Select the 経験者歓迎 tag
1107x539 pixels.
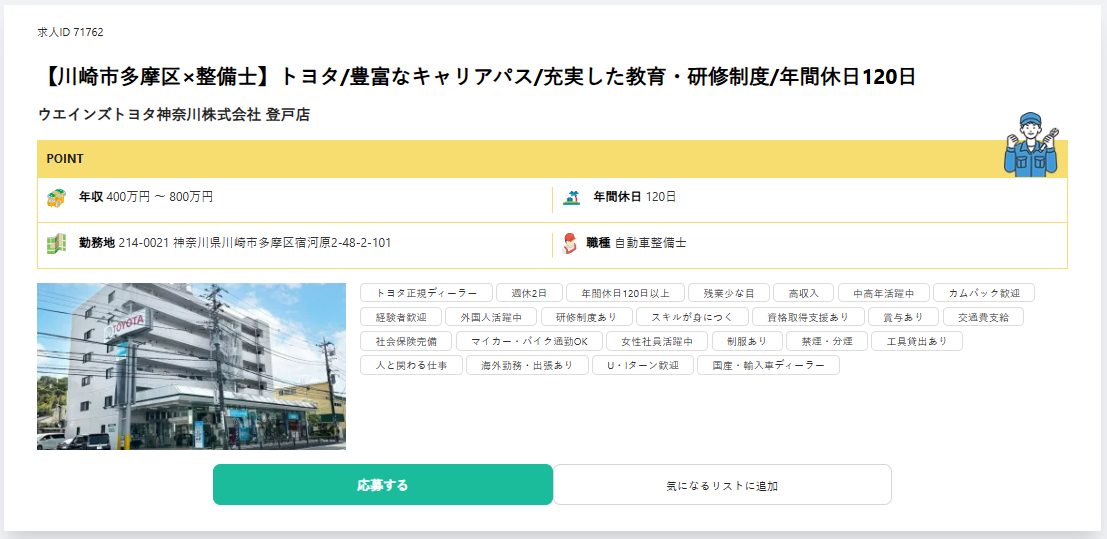[401, 317]
